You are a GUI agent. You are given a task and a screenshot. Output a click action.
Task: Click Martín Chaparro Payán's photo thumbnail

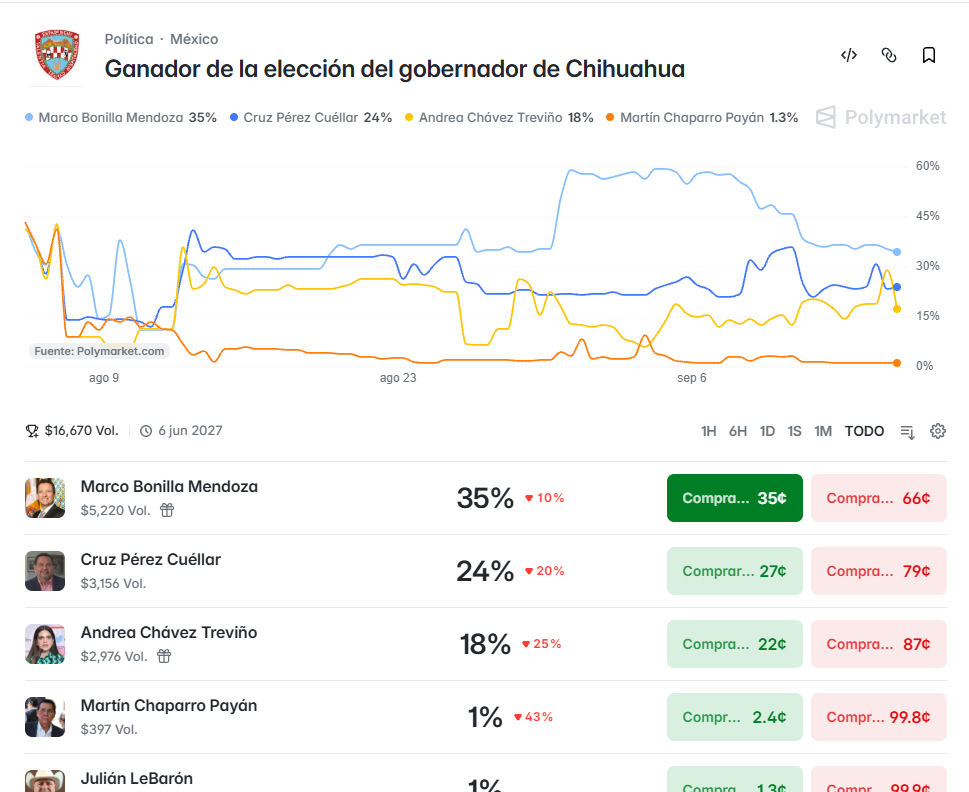(x=45, y=717)
